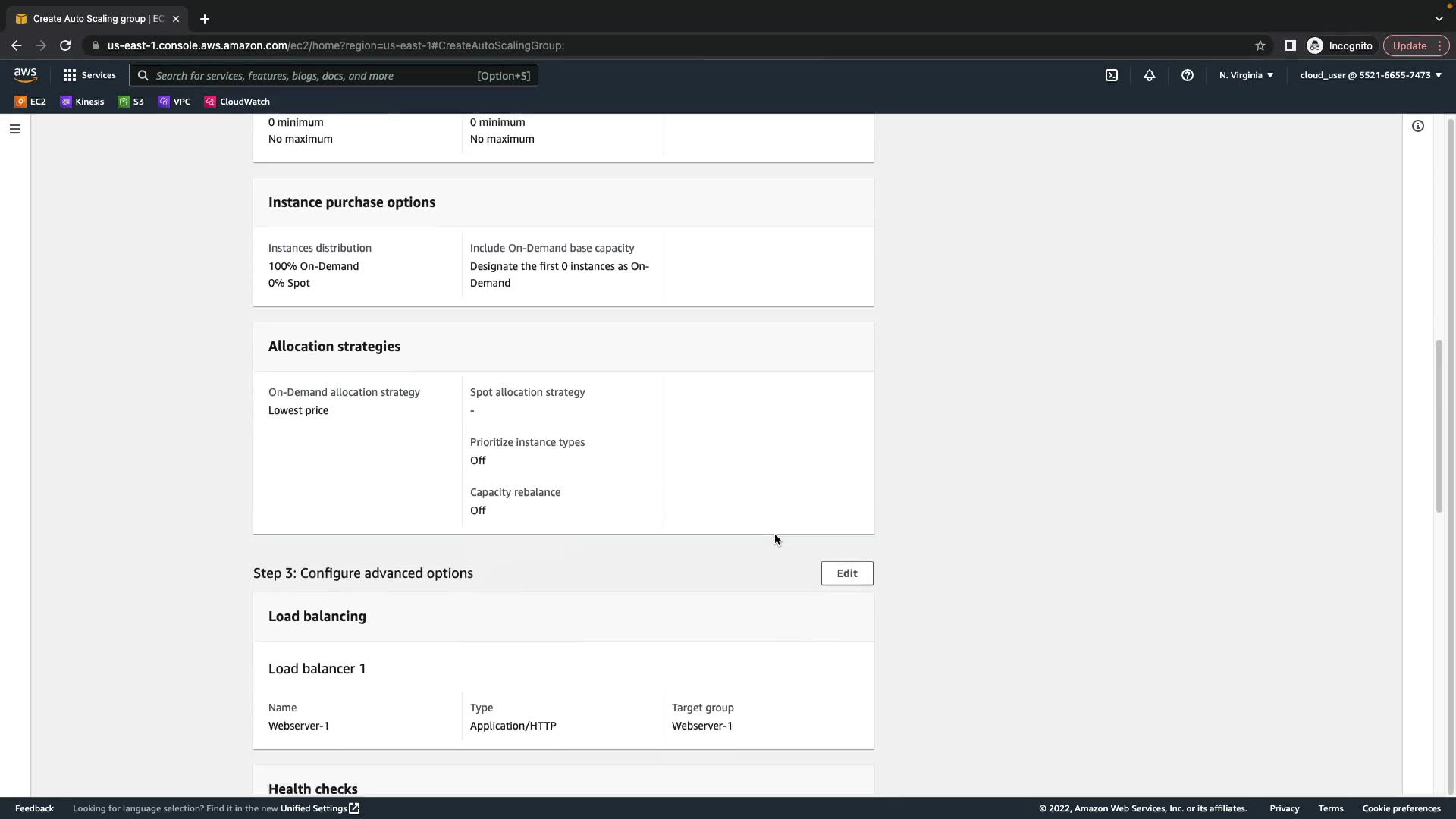Expand the browser tab search chevron
Screen dimensions: 1456x819
click(x=1439, y=19)
